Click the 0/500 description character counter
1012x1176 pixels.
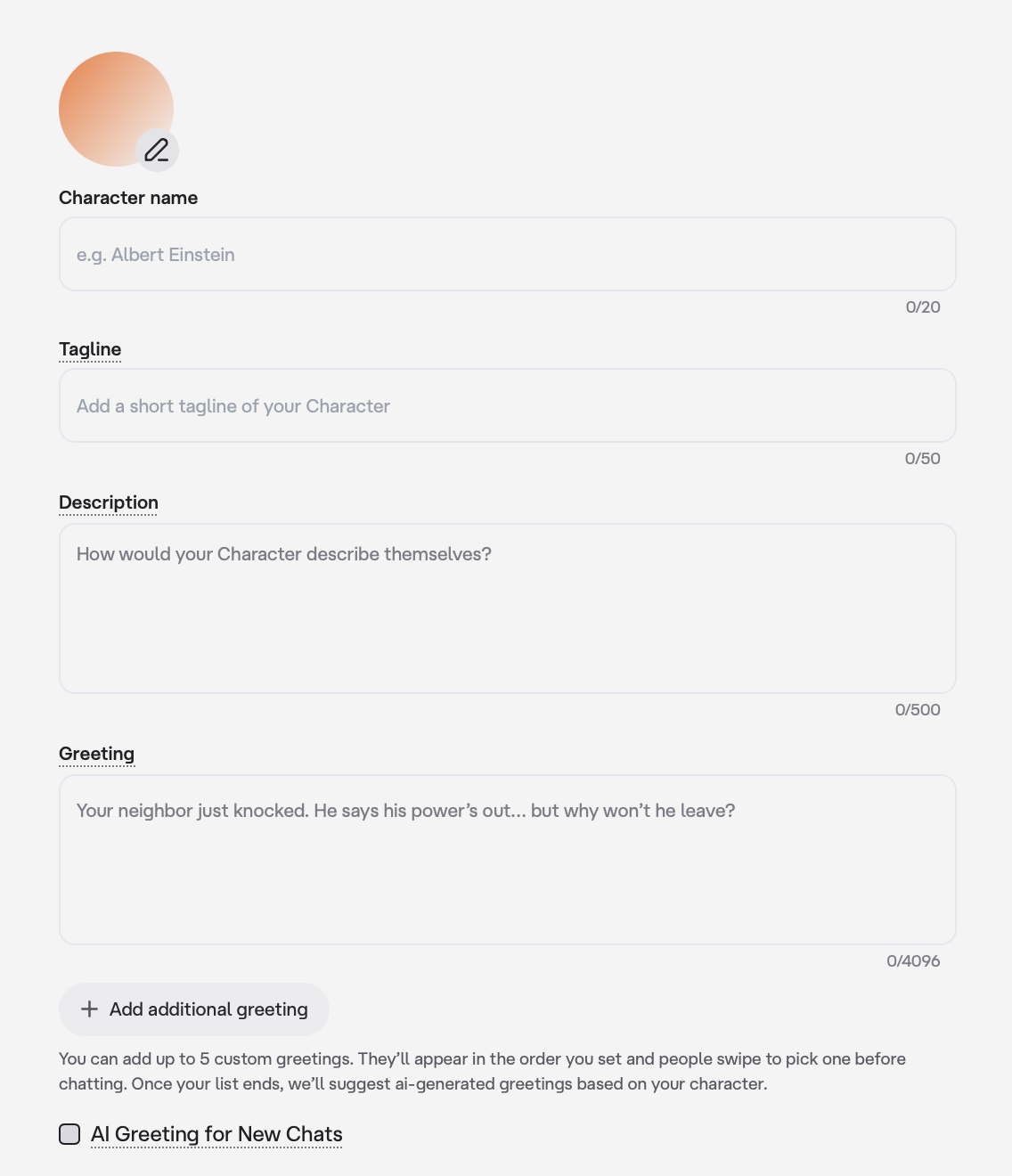pyautogui.click(x=918, y=710)
